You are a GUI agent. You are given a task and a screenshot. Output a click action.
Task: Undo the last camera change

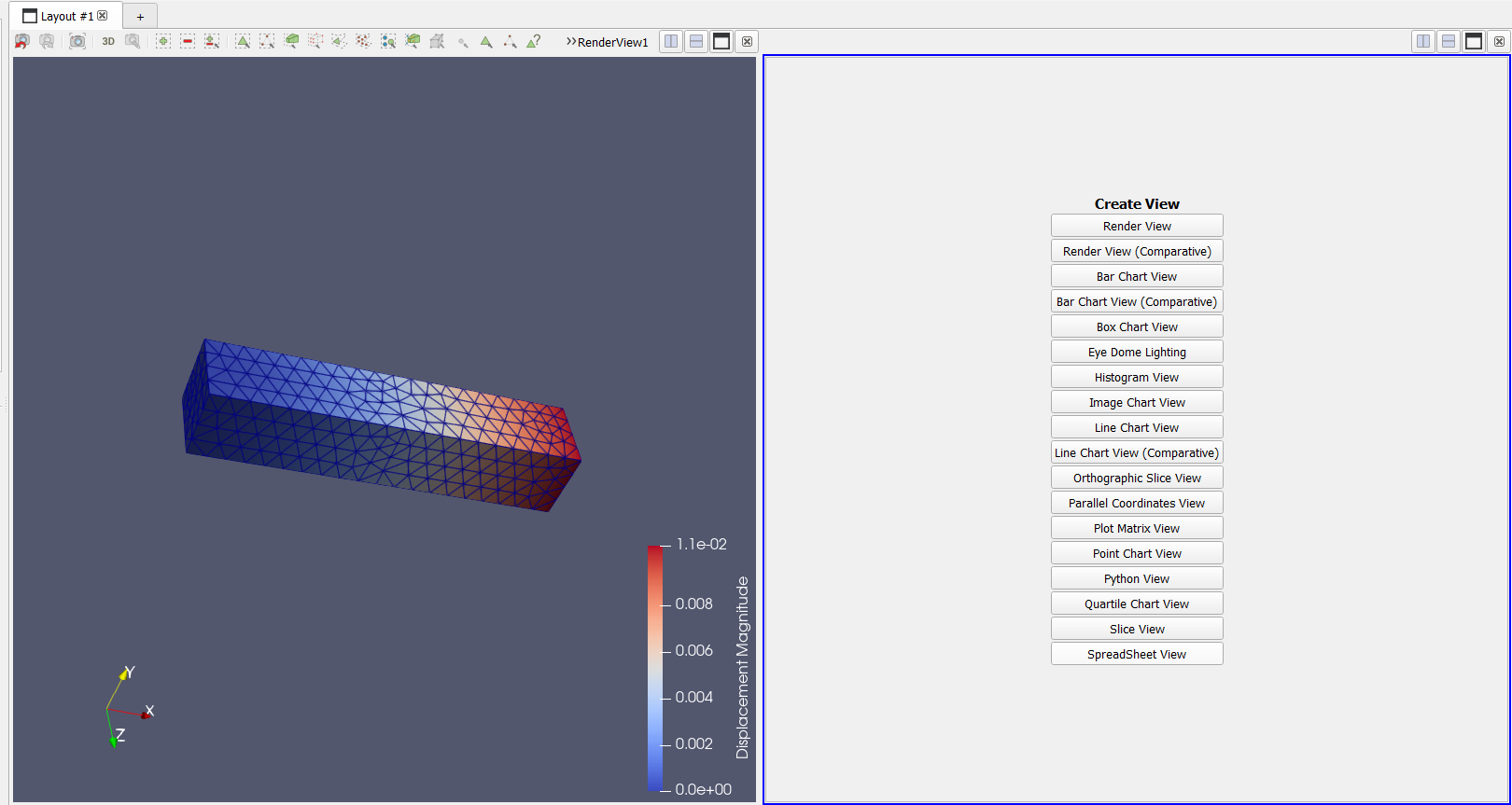22,41
